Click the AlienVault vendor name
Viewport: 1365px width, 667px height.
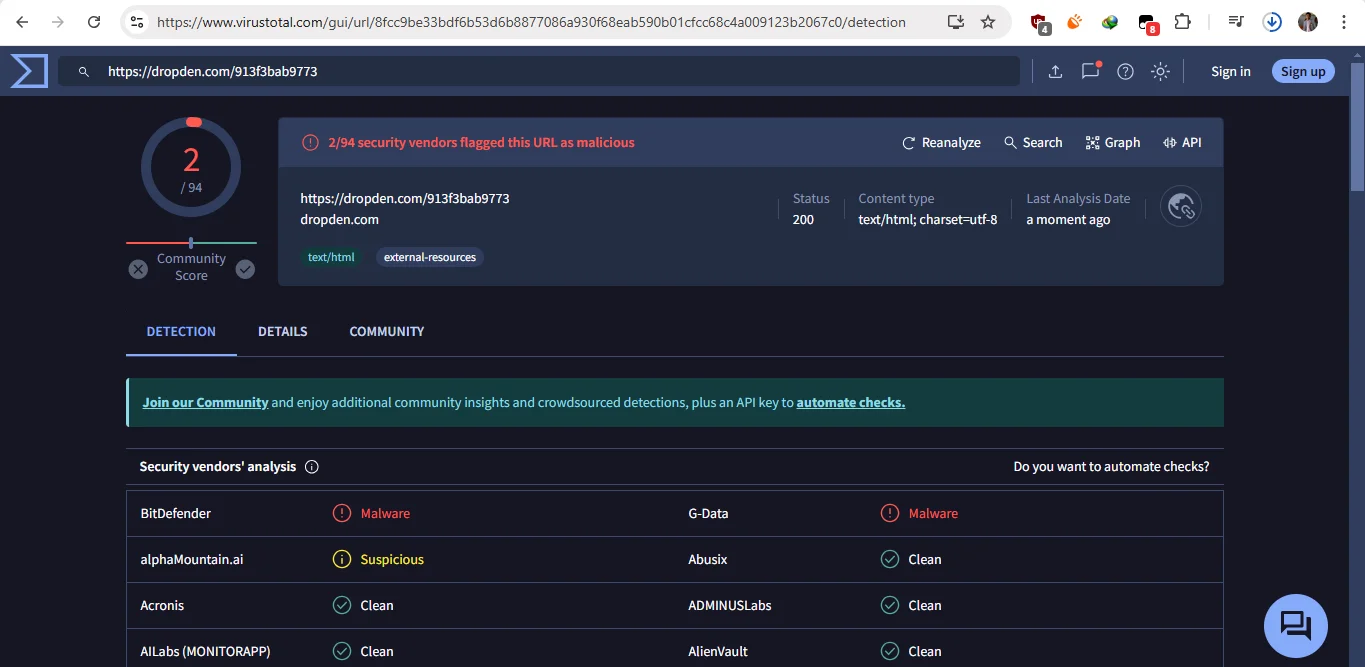[718, 652]
